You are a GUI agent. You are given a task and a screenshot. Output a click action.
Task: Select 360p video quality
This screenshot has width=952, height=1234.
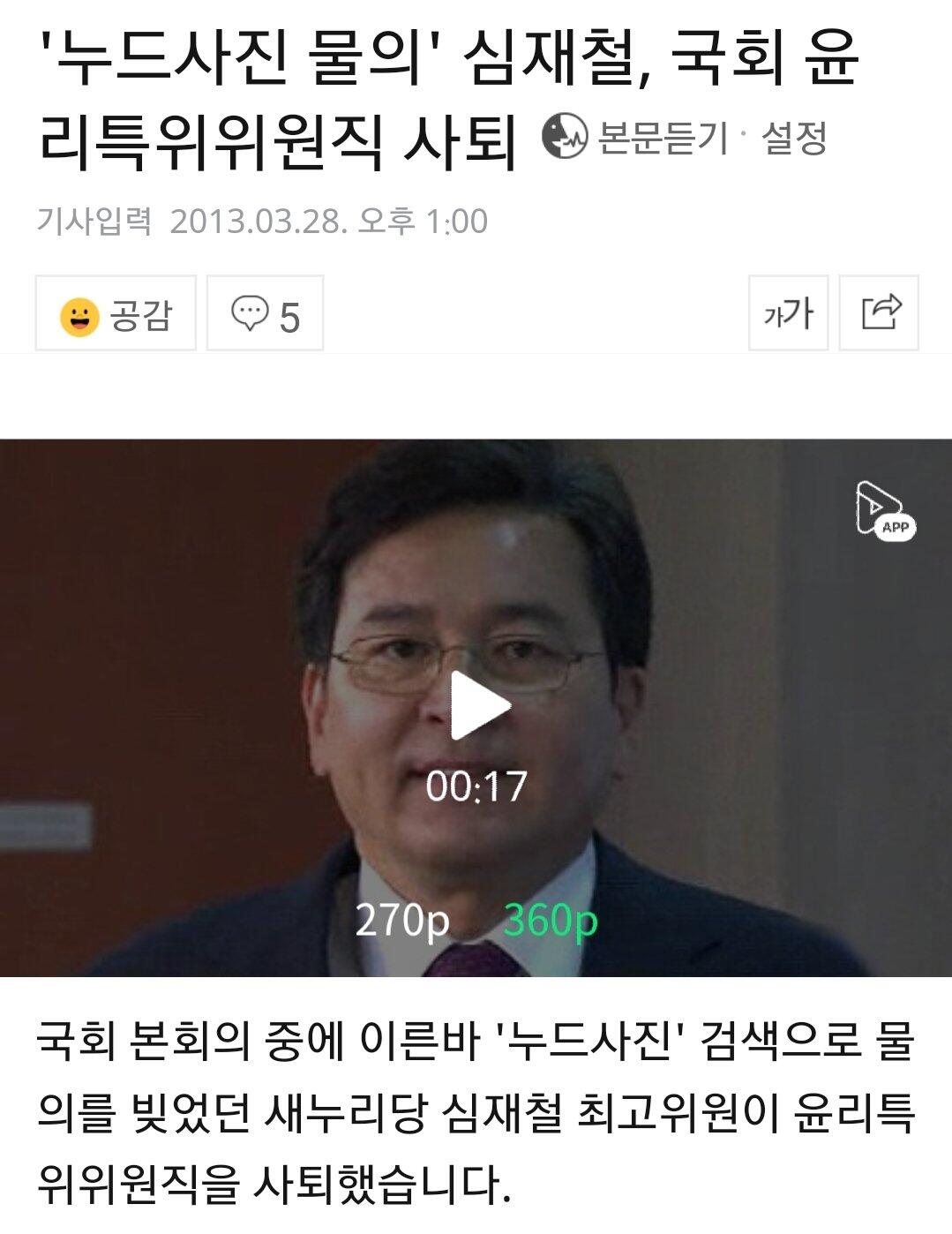click(551, 921)
